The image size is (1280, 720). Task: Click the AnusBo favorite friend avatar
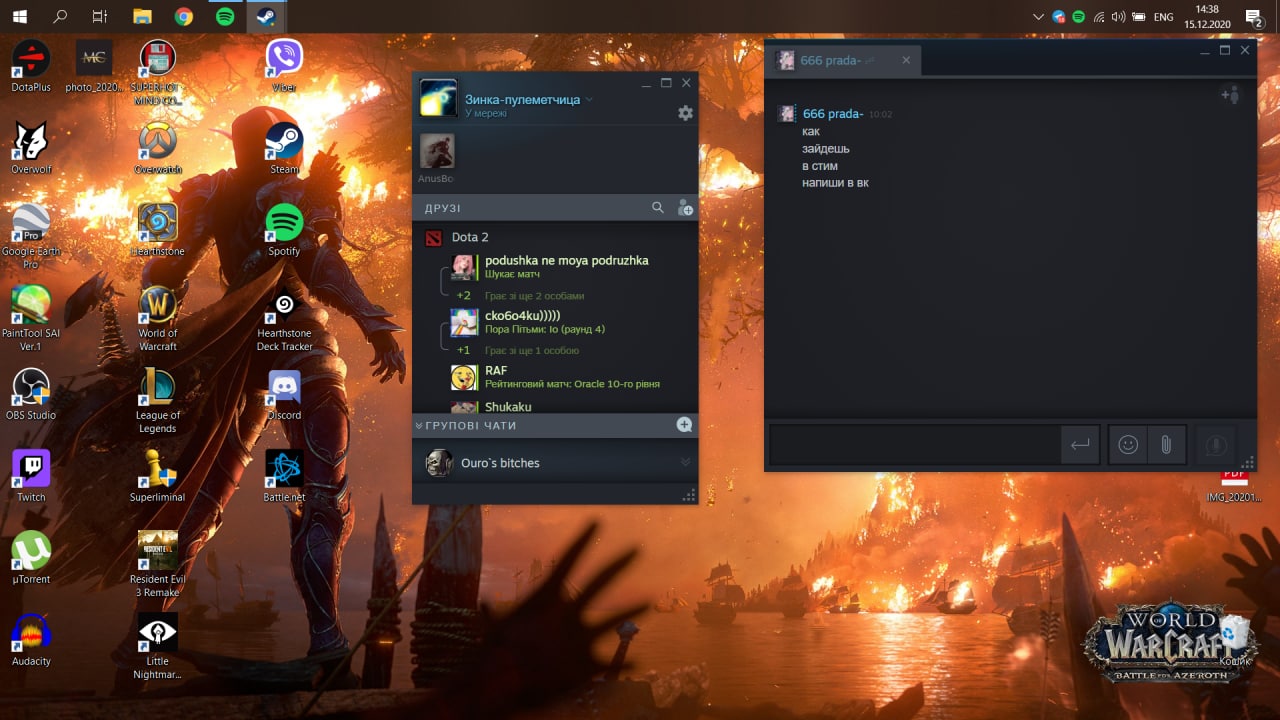(436, 151)
